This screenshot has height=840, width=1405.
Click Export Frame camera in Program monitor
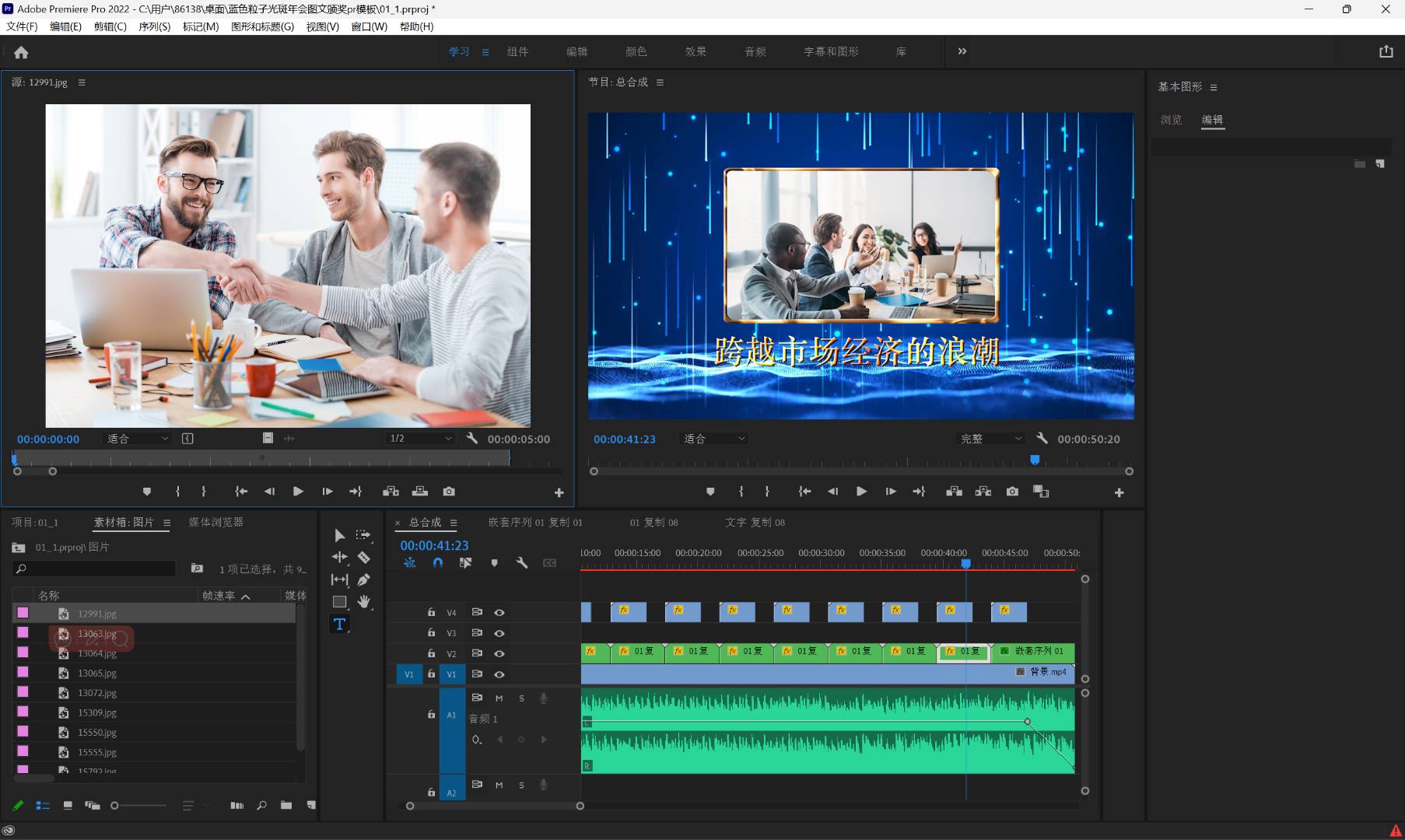(1012, 492)
